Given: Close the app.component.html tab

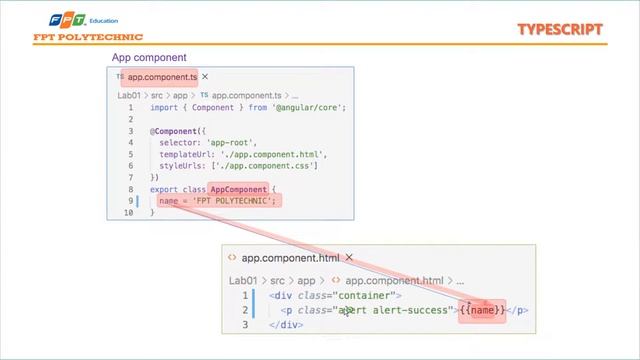Looking at the screenshot, I should pos(349,257).
